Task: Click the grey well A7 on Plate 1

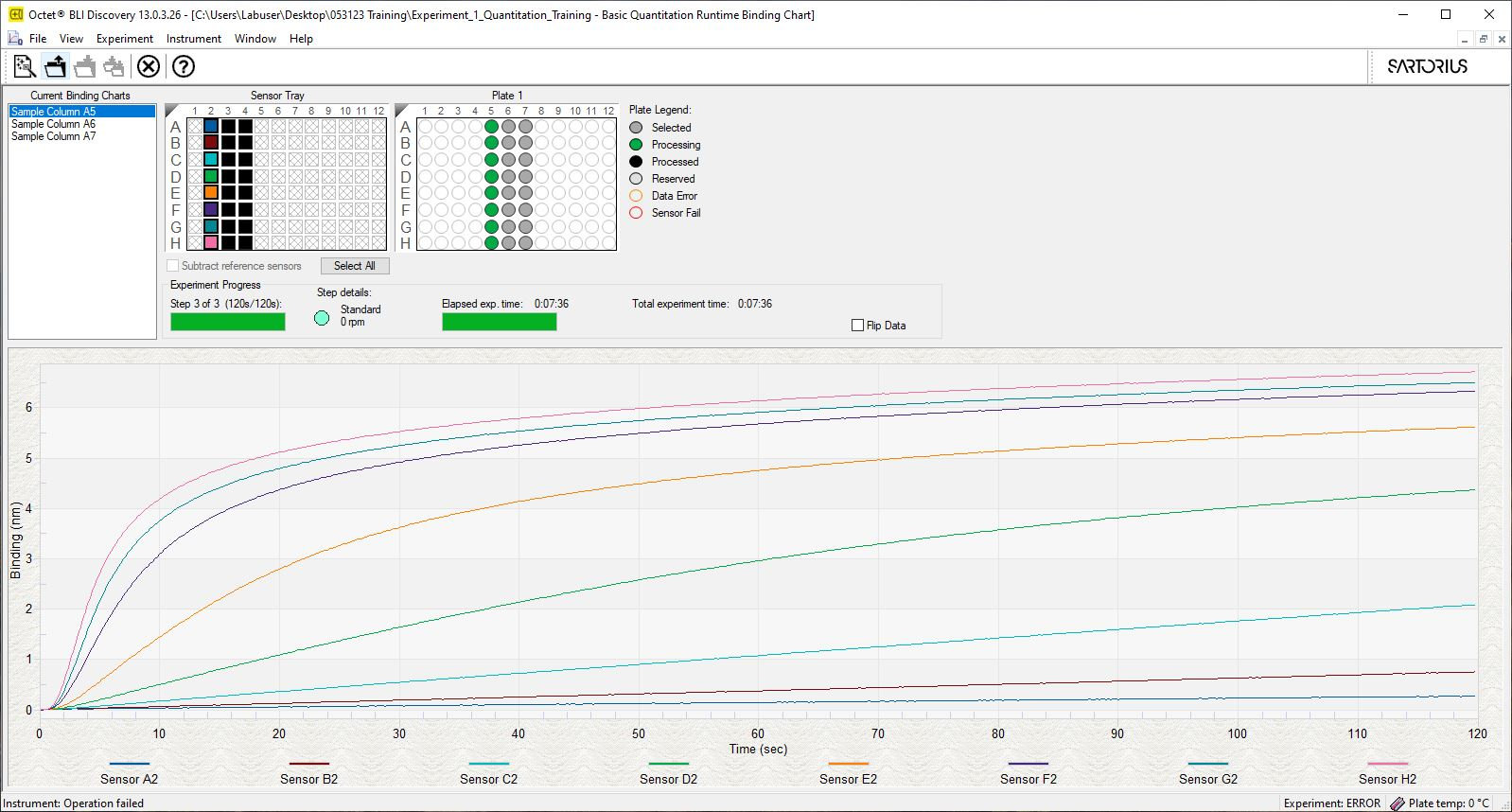Action: tap(525, 126)
